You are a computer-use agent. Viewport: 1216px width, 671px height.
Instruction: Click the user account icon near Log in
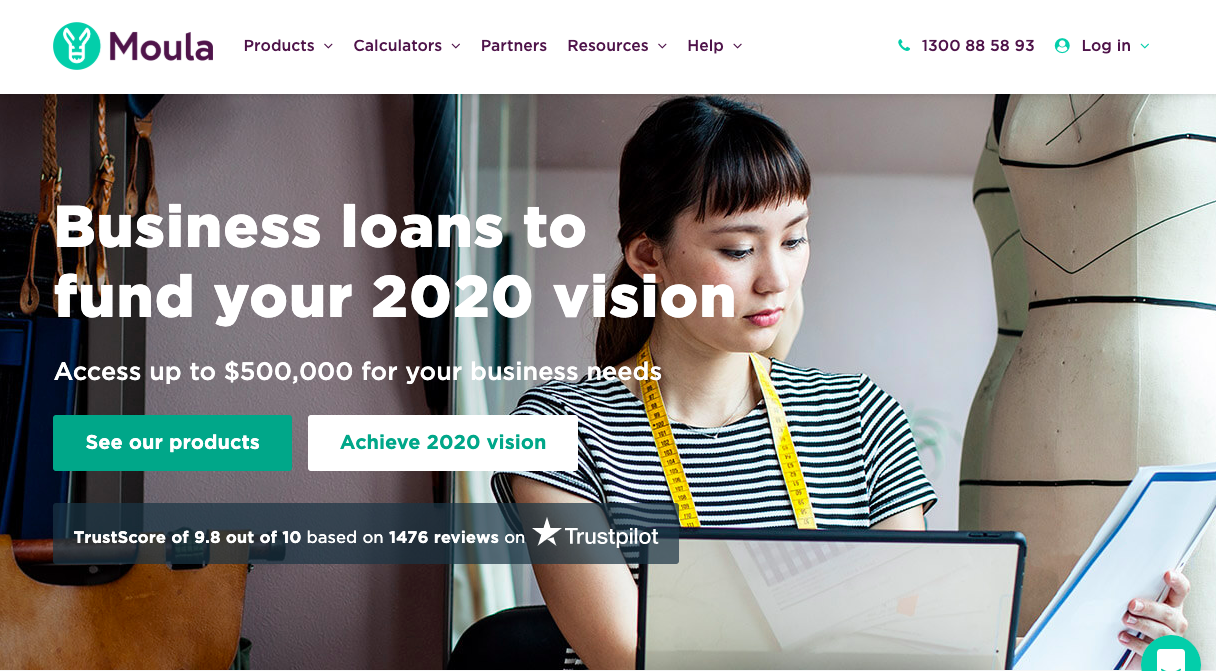click(1062, 46)
